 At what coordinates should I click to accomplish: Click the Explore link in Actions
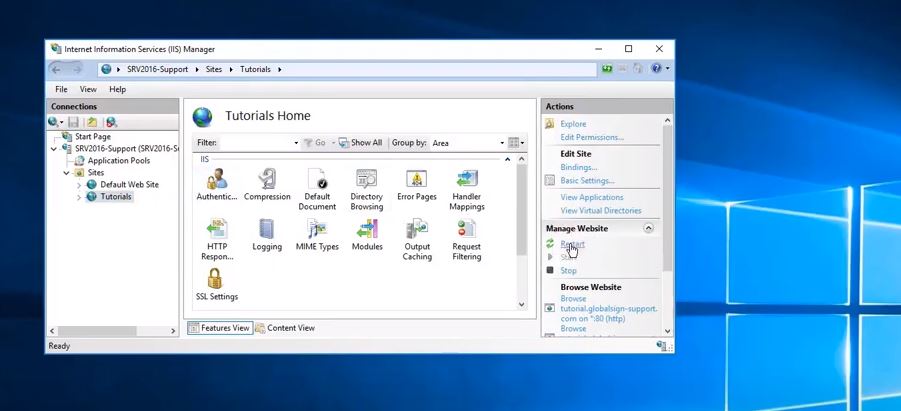click(573, 124)
